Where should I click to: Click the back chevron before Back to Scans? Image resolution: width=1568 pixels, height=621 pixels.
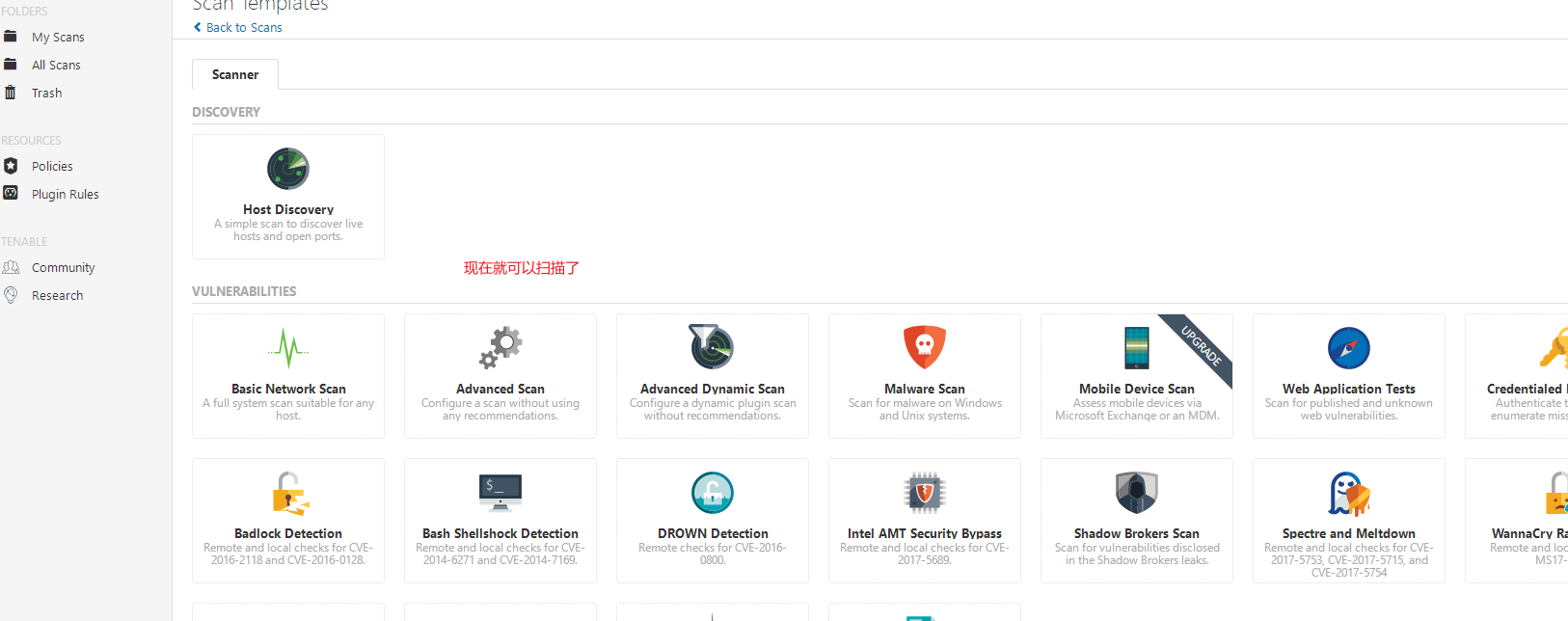(x=198, y=27)
